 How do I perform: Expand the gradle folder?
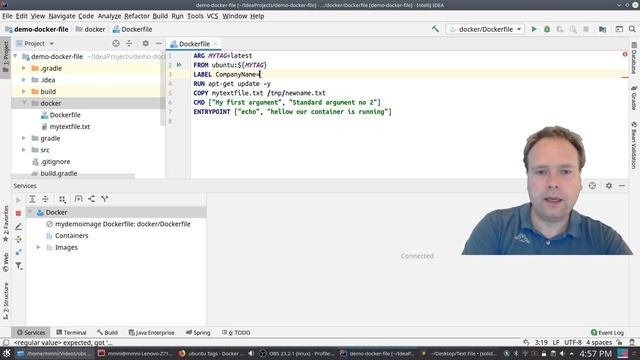click(24, 138)
